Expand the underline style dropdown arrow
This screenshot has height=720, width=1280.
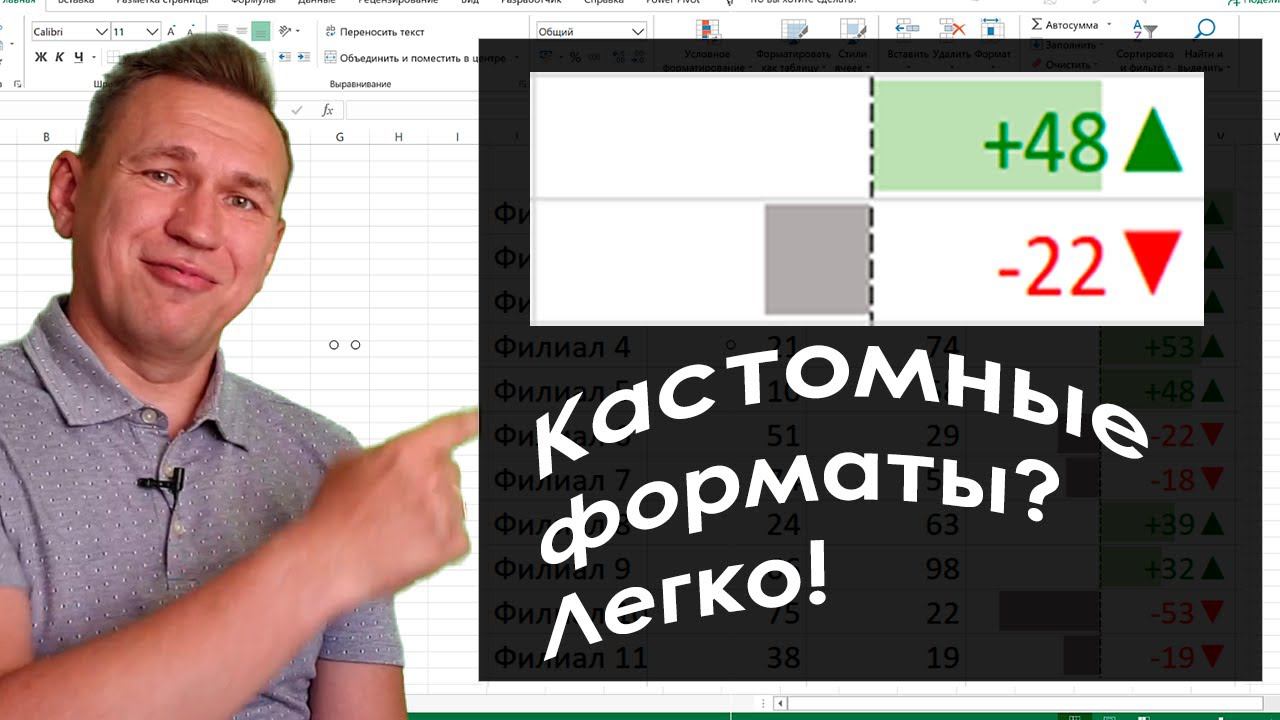(x=92, y=57)
